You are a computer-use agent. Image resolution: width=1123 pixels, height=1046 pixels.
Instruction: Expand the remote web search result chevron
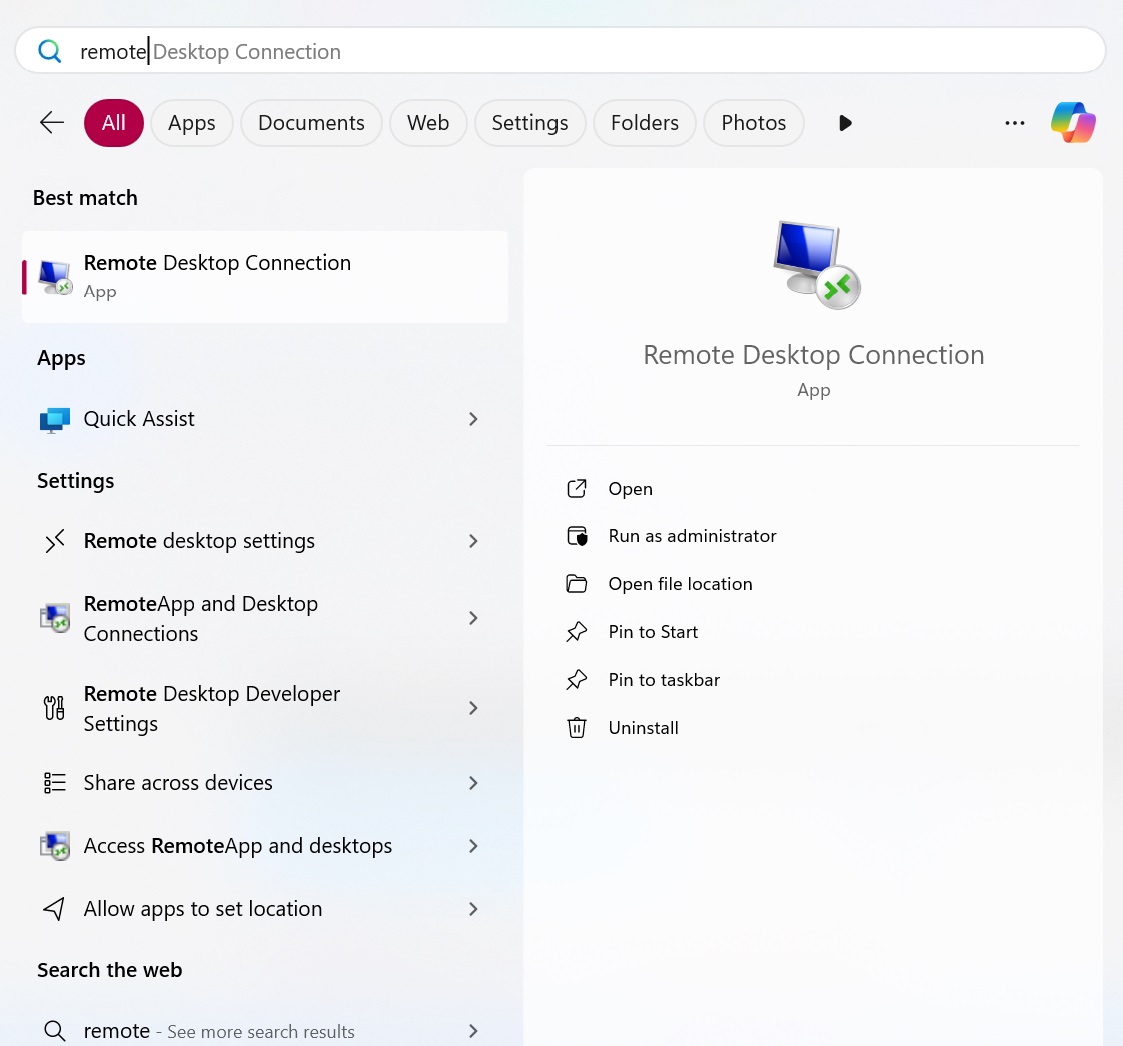click(473, 1031)
